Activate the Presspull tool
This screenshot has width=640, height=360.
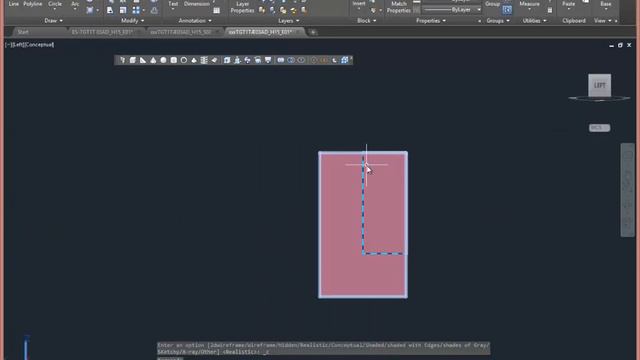[x=237, y=60]
